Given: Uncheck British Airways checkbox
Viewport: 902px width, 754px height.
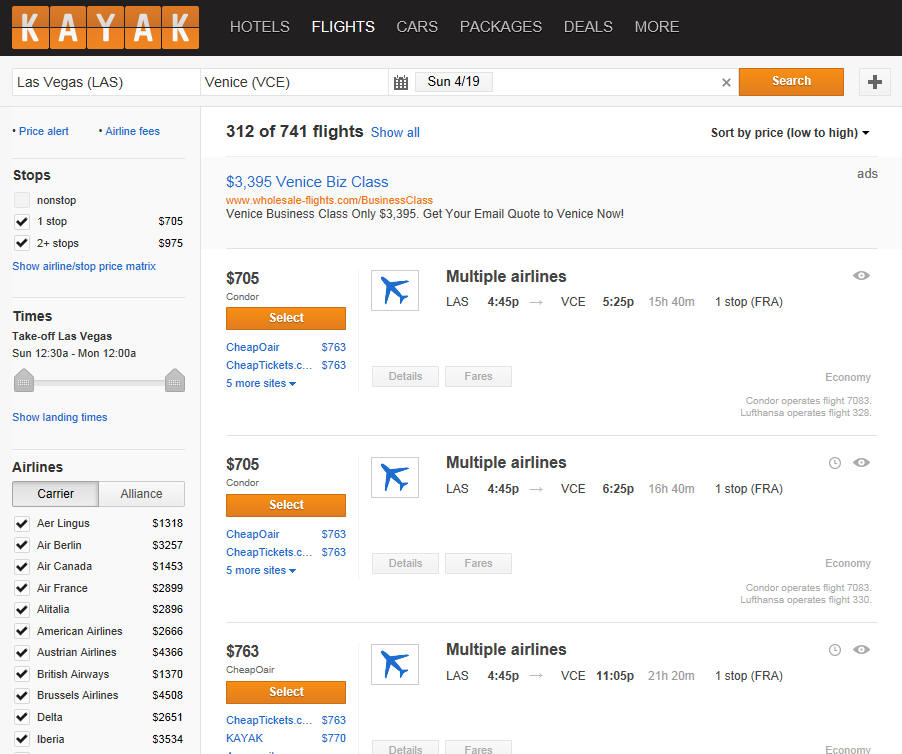Looking at the screenshot, I should click(22, 674).
